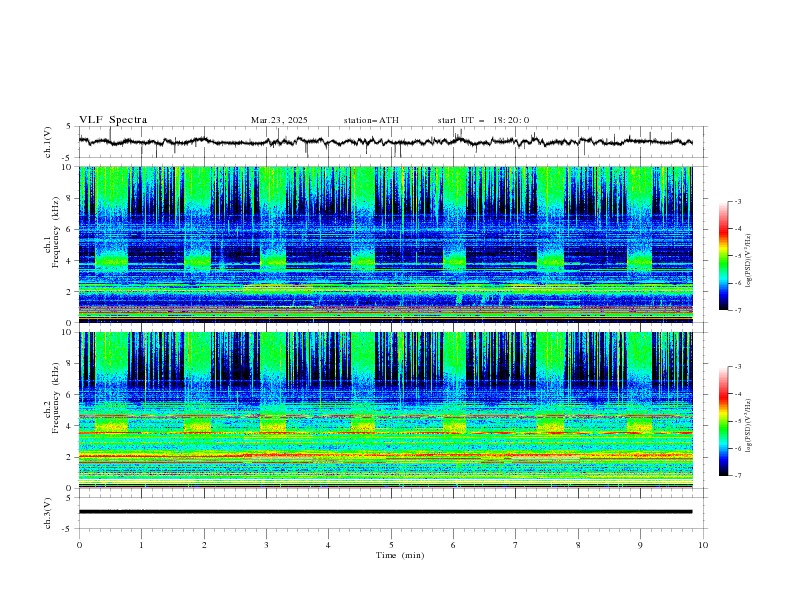Click time axis tick label "1"
Image resolution: width=792 pixels, height=612 pixels.
(x=141, y=545)
